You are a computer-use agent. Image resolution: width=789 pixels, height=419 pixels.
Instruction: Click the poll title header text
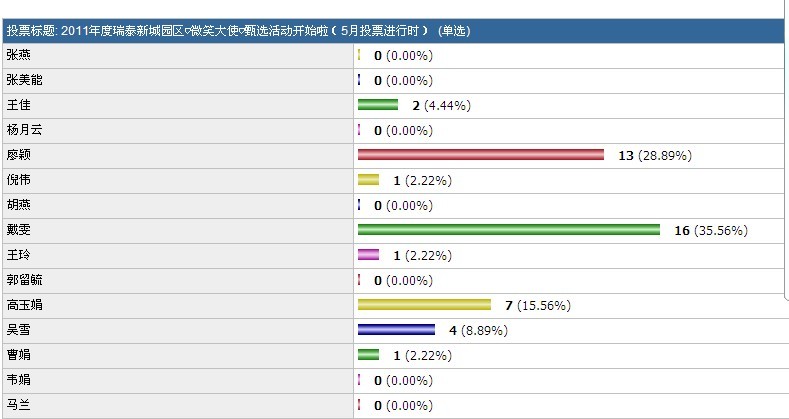point(238,31)
